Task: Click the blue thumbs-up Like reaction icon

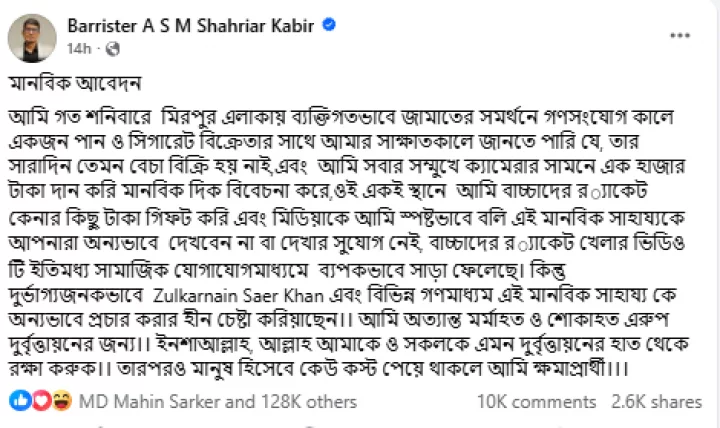Action: coord(20,401)
